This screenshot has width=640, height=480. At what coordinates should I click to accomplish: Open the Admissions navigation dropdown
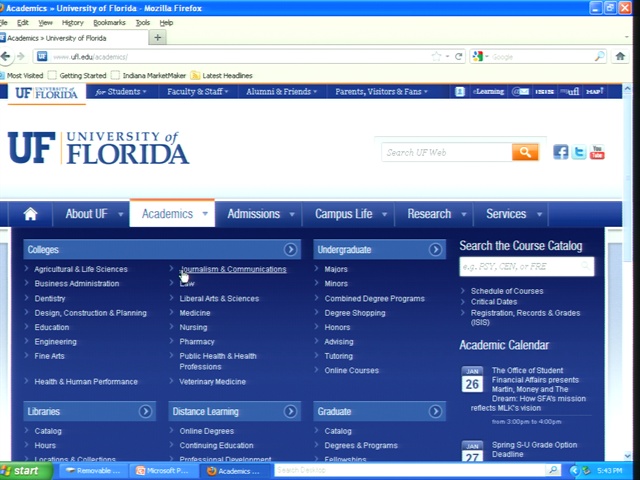[260, 214]
